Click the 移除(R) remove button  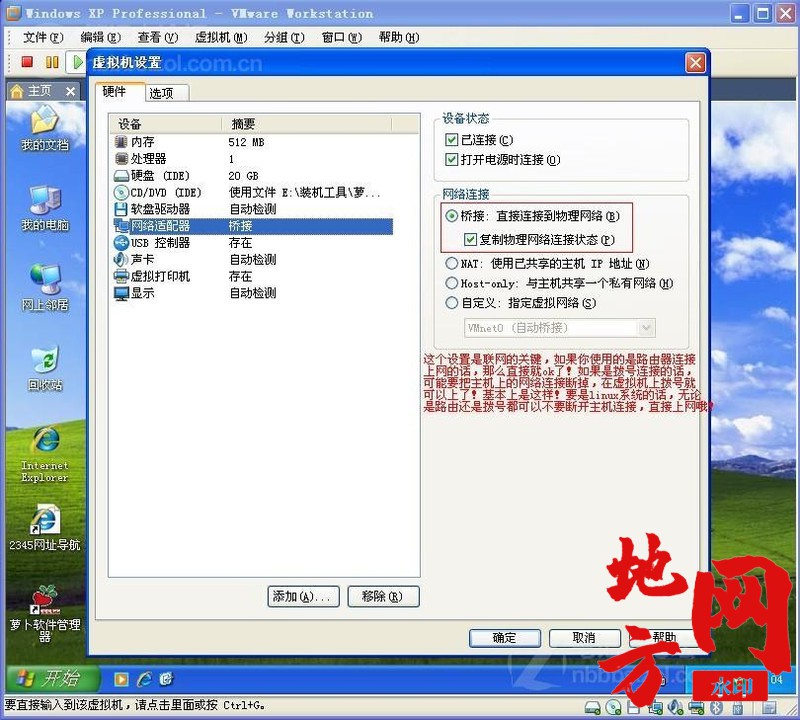383,596
